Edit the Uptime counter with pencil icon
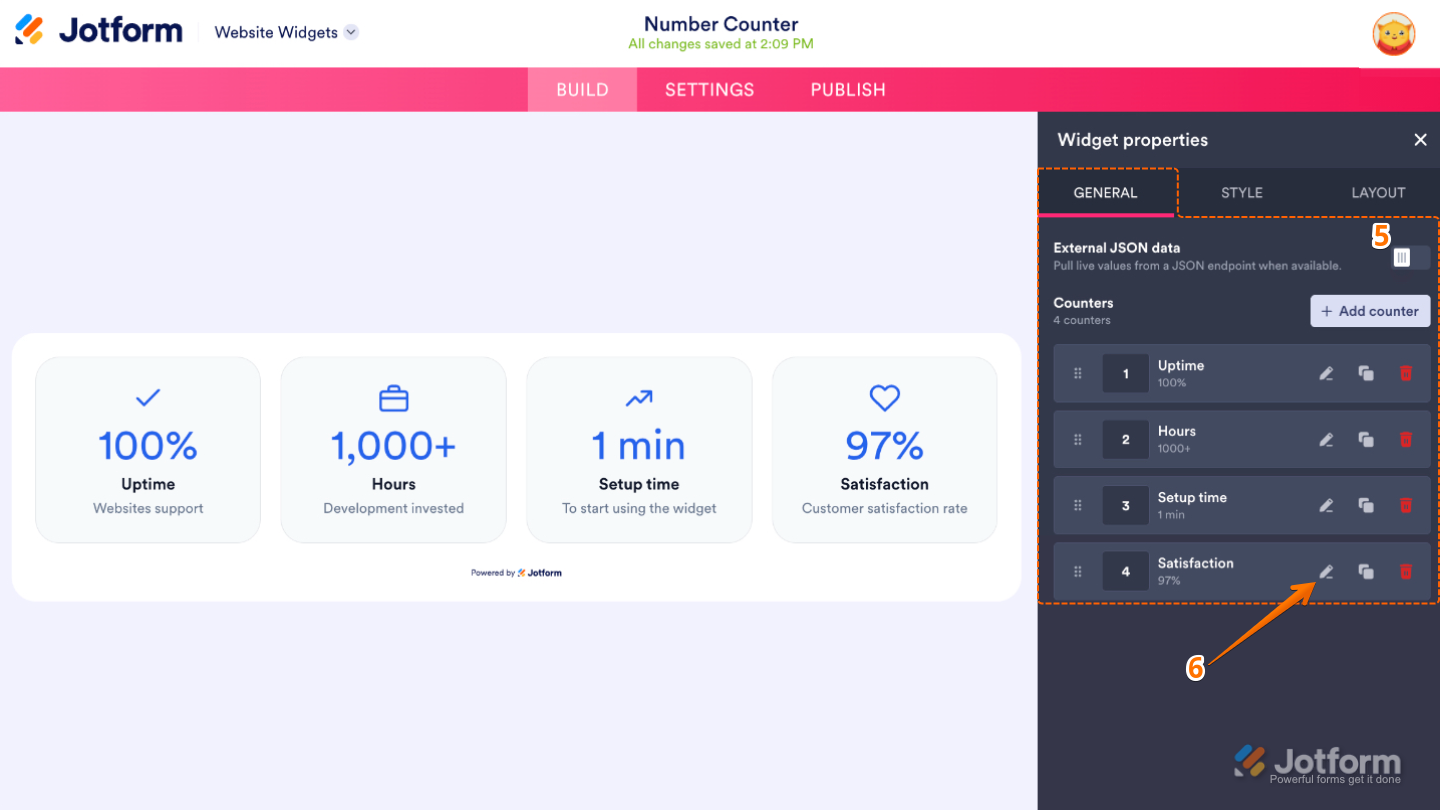This screenshot has width=1440, height=810. tap(1326, 374)
